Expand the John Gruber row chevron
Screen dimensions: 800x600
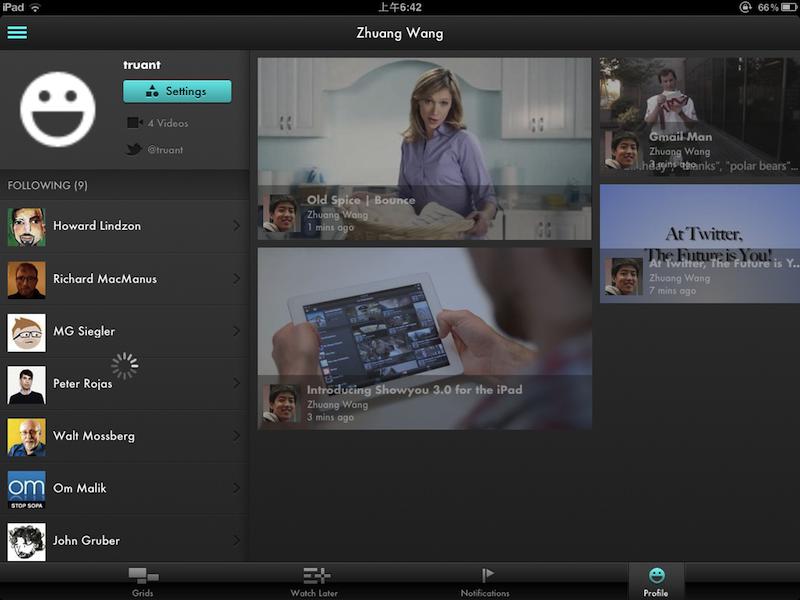[236, 540]
